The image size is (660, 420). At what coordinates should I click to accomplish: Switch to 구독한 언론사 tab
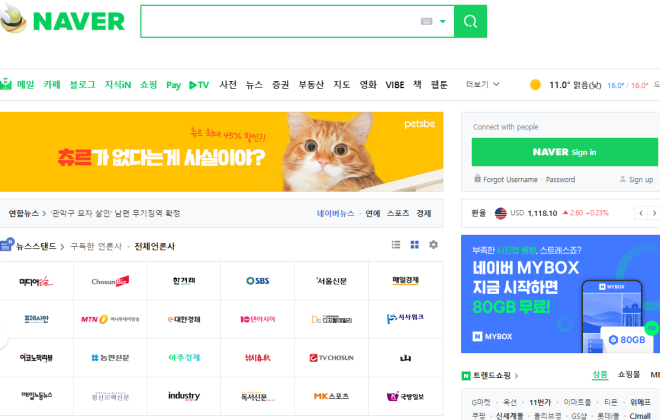(x=96, y=246)
